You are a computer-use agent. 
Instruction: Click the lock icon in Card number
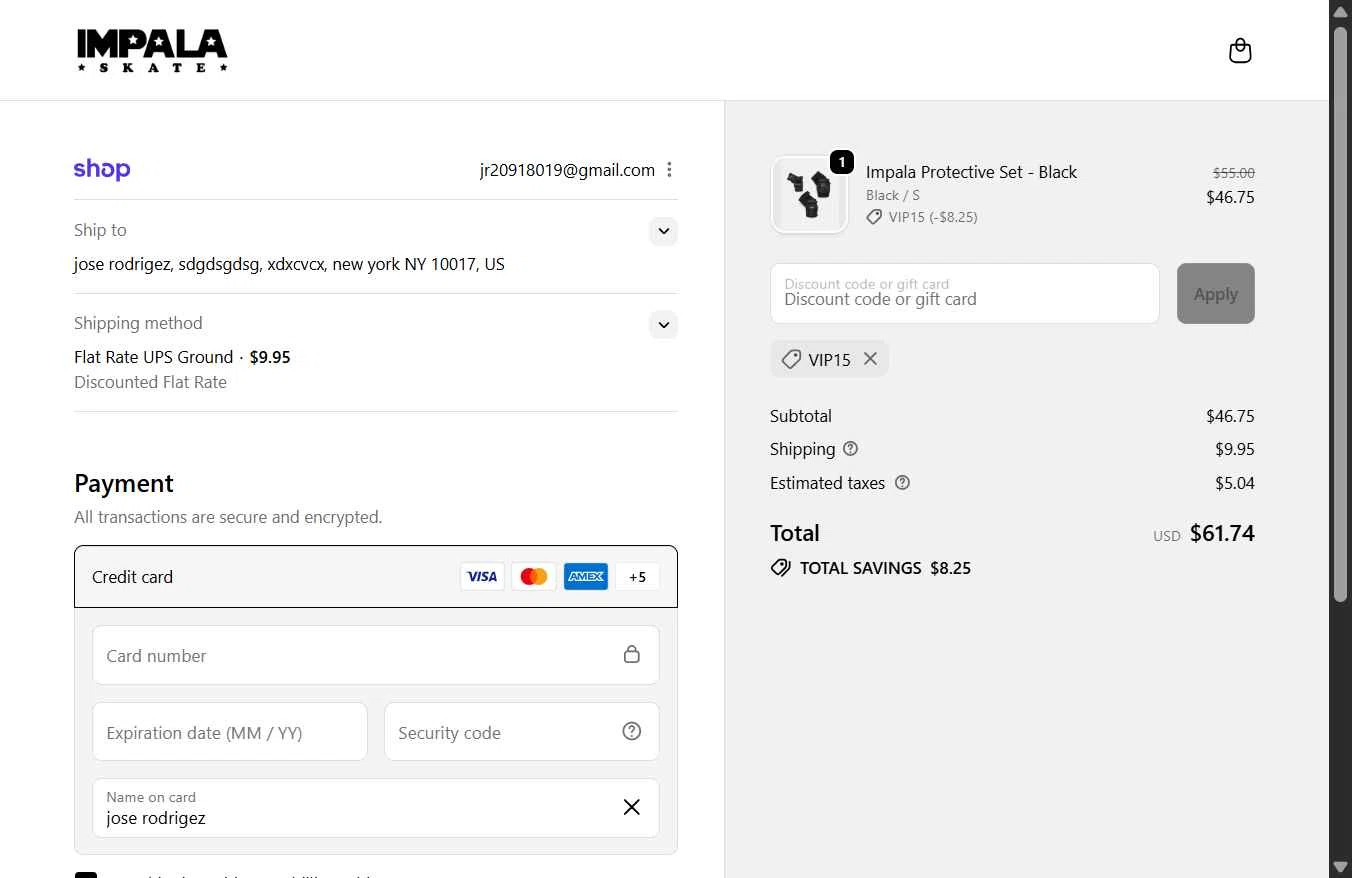point(632,654)
